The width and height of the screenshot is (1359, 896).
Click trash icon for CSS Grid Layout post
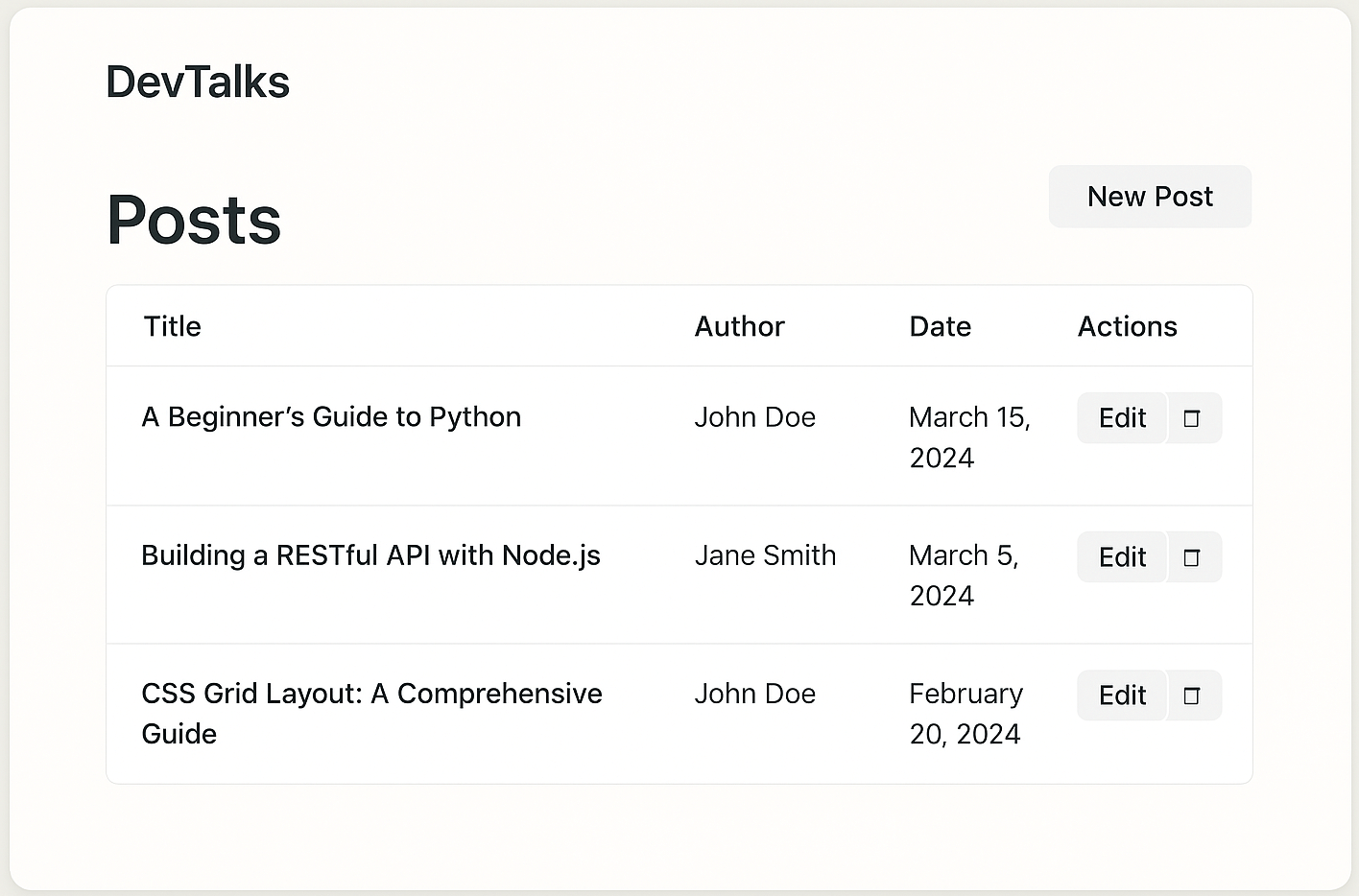[1193, 696]
